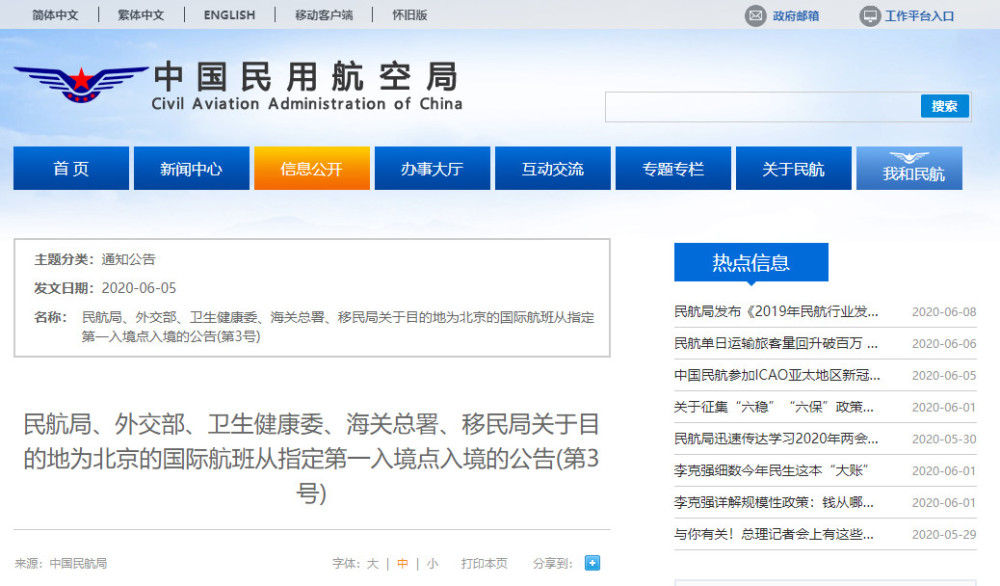Click the announcement name in info box
Viewport: 1000px width, 586px height.
coord(338,326)
